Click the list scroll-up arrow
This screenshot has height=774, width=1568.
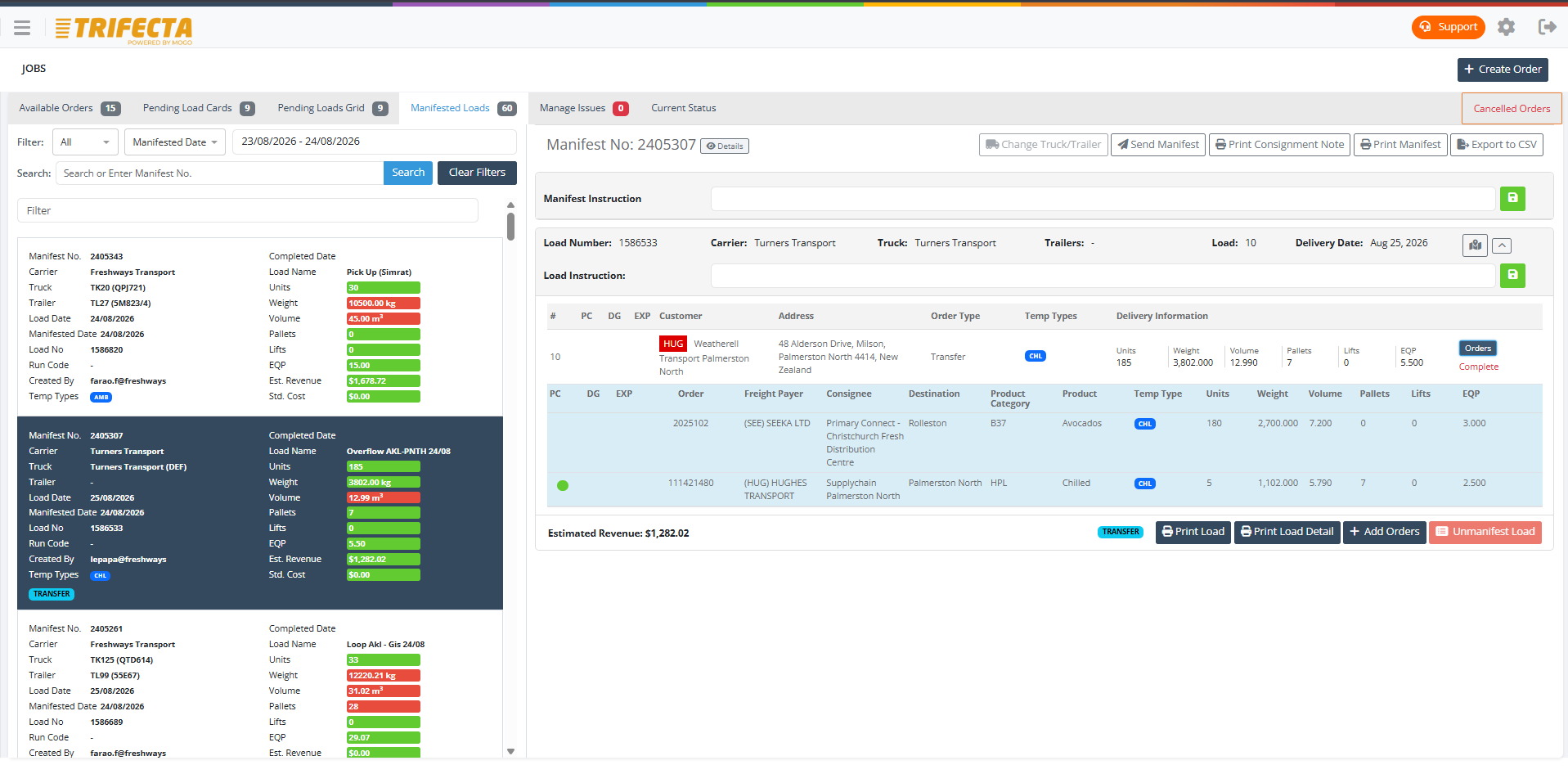510,205
